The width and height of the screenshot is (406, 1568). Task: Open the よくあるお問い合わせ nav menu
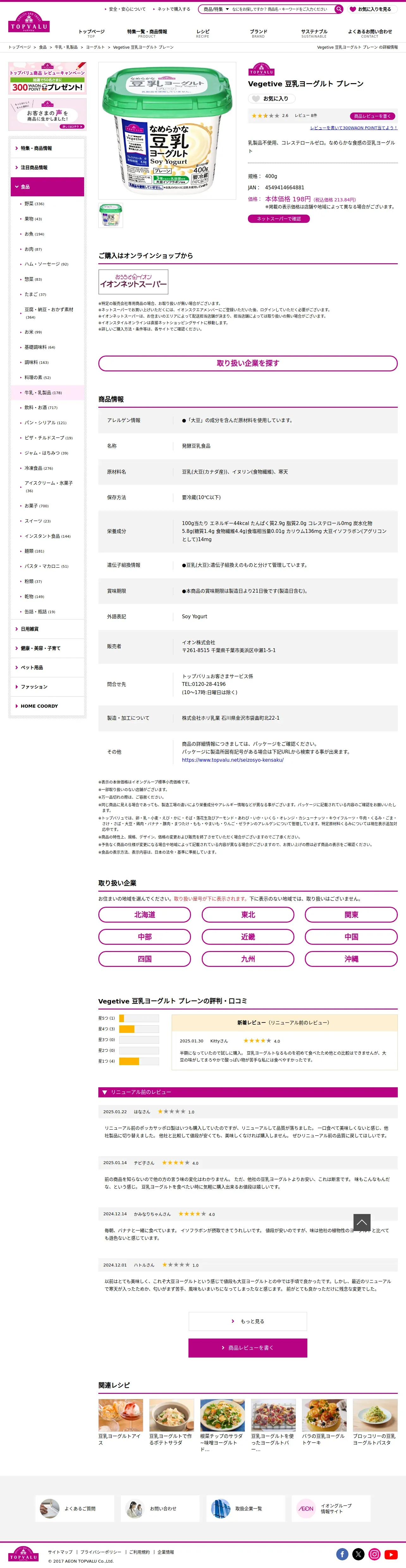(x=369, y=34)
